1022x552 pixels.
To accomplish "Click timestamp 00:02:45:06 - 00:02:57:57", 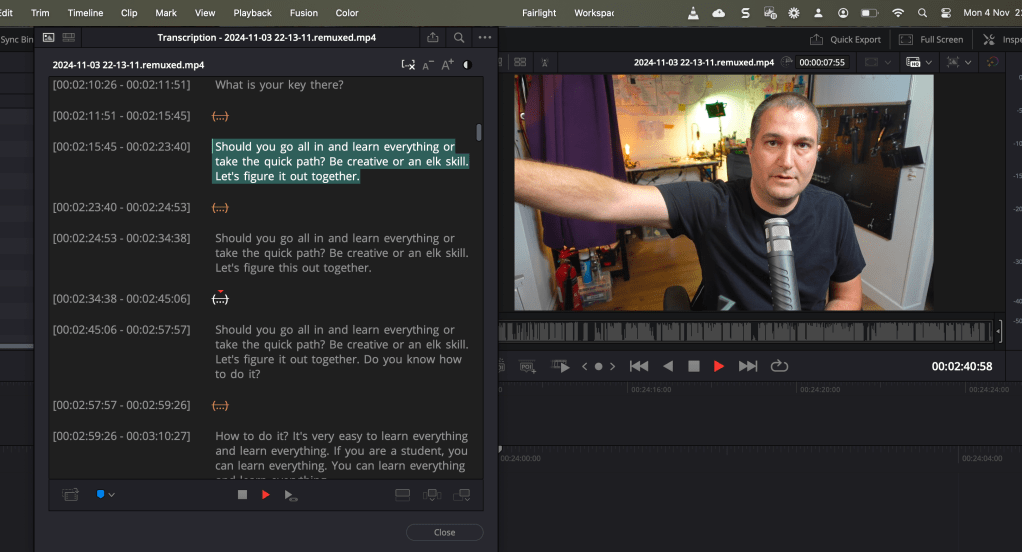I will click(x=122, y=330).
